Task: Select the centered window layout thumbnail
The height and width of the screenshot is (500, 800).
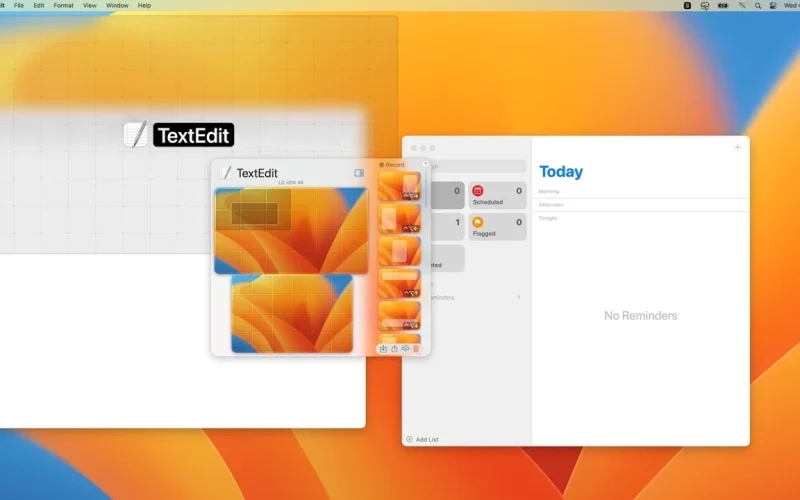Action: point(399,251)
